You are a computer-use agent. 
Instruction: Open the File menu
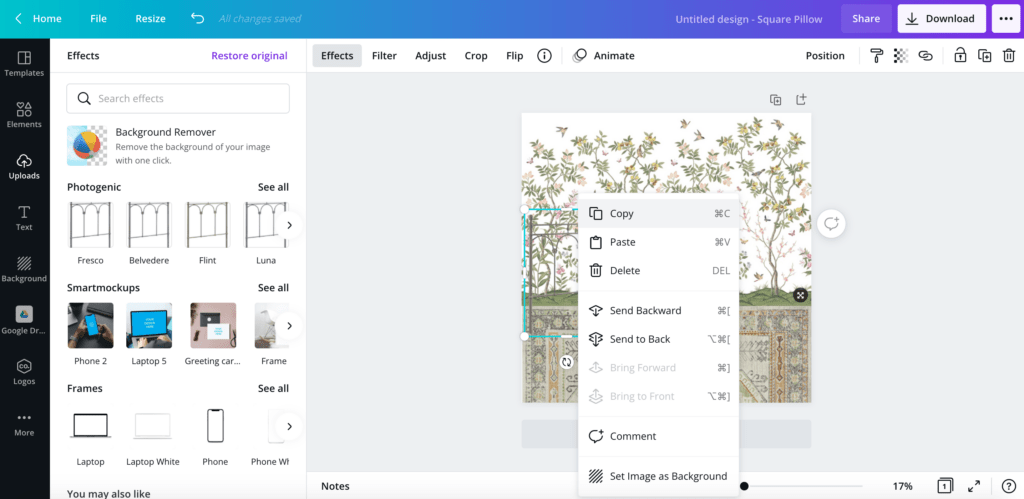point(99,18)
